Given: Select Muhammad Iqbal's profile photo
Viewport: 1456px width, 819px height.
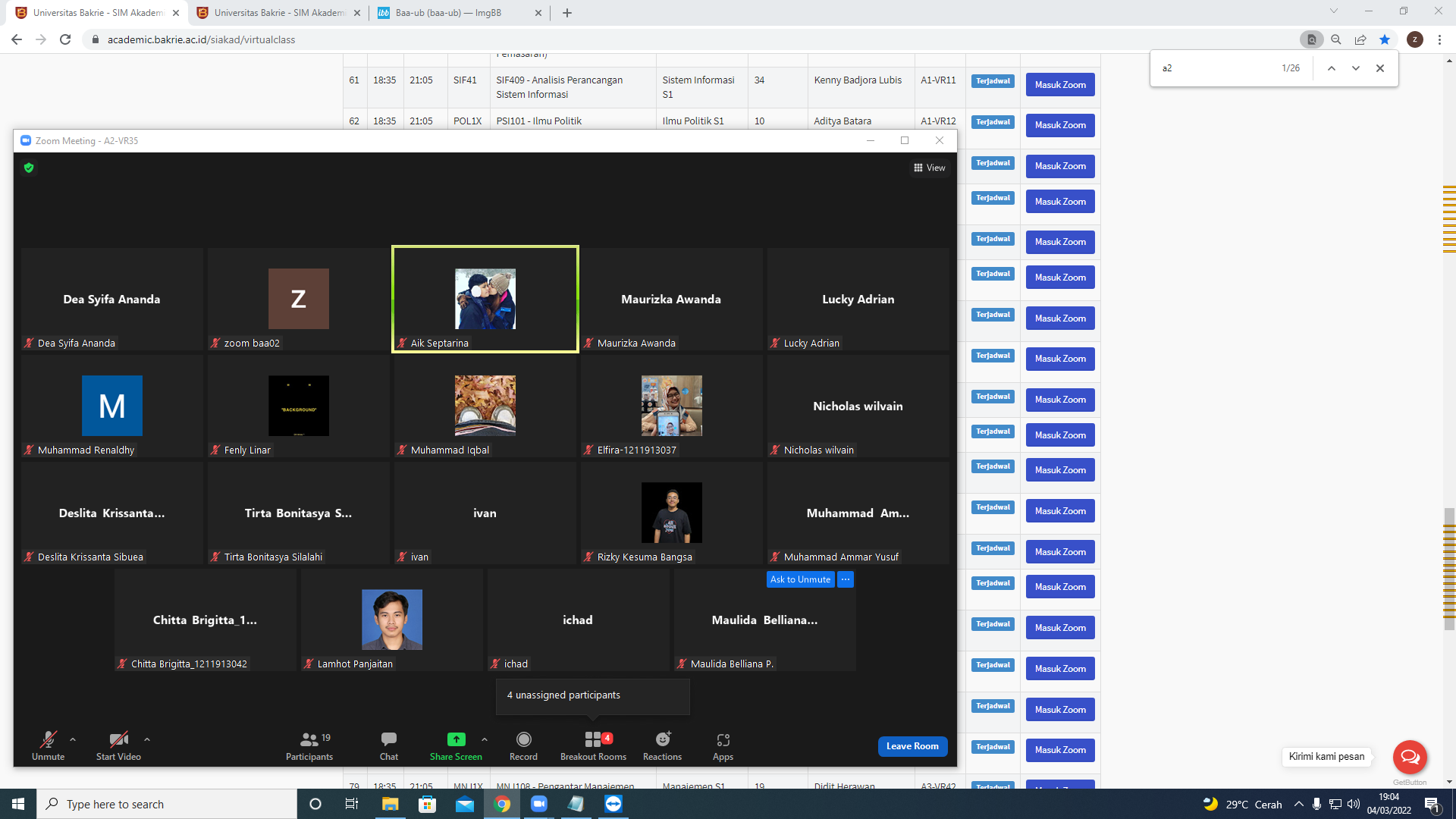Looking at the screenshot, I should (x=485, y=406).
